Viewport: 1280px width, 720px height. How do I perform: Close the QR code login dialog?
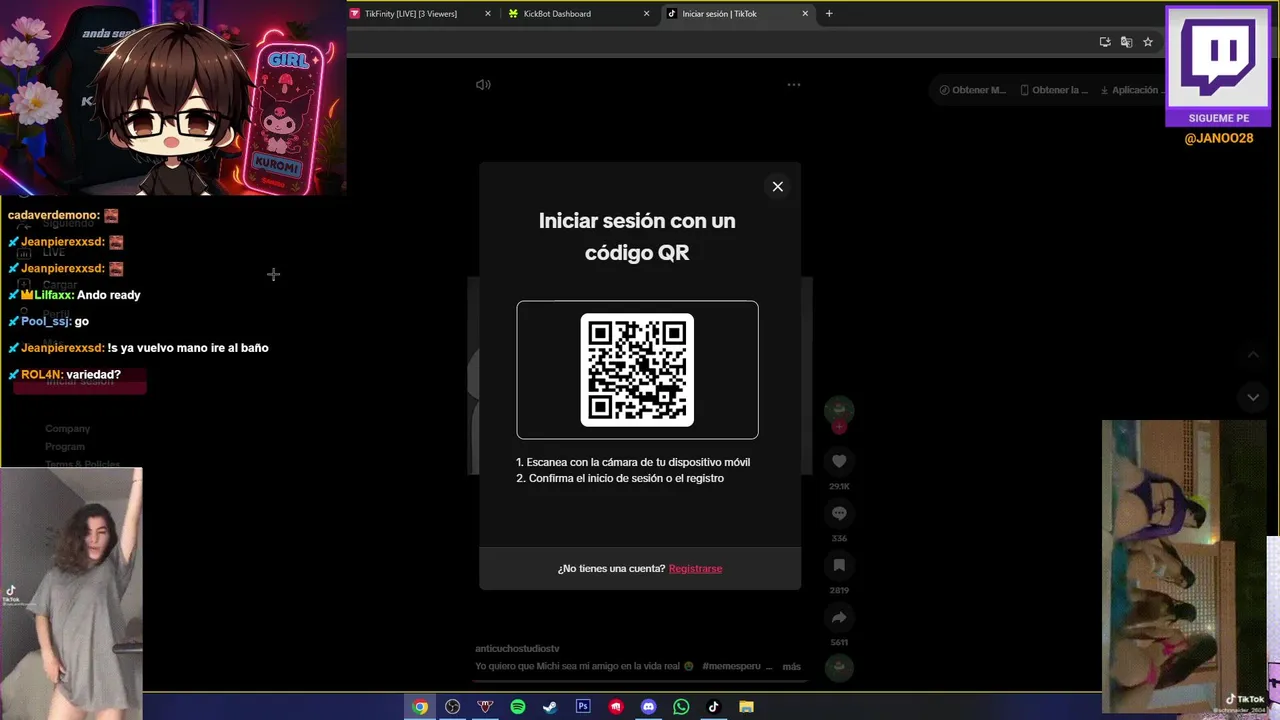(x=777, y=186)
